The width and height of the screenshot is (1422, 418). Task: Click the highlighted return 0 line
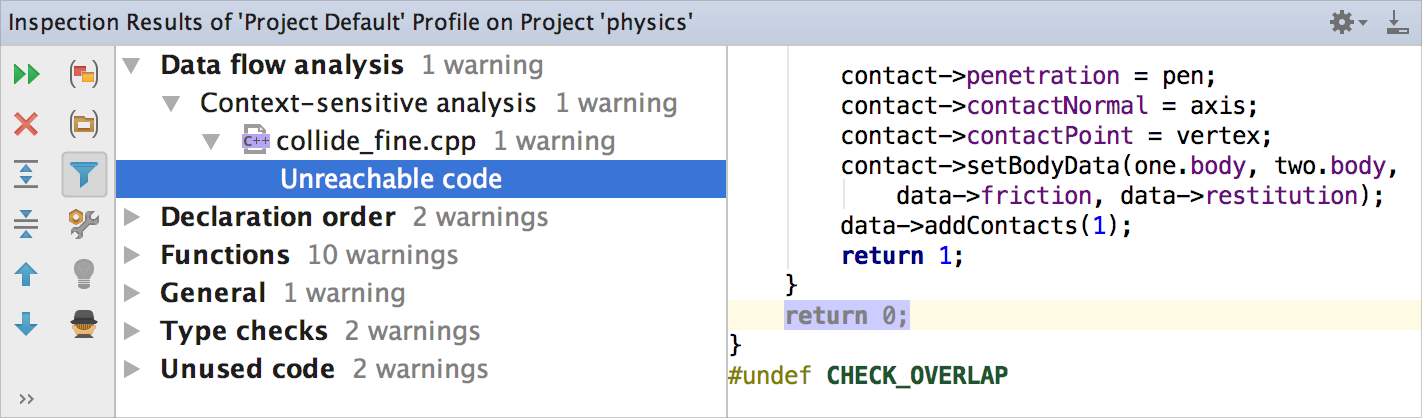coord(847,316)
